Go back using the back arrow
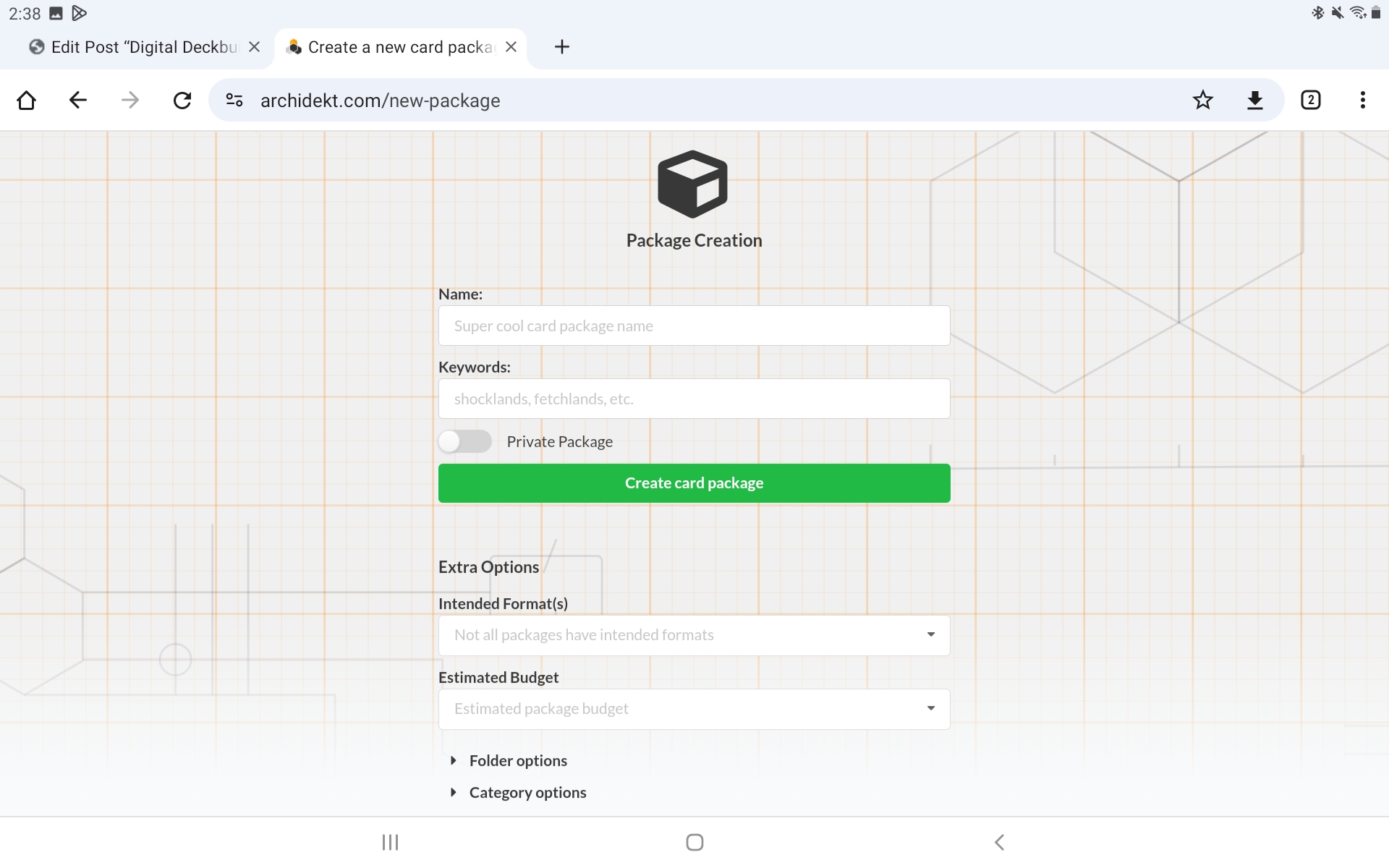 point(78,100)
